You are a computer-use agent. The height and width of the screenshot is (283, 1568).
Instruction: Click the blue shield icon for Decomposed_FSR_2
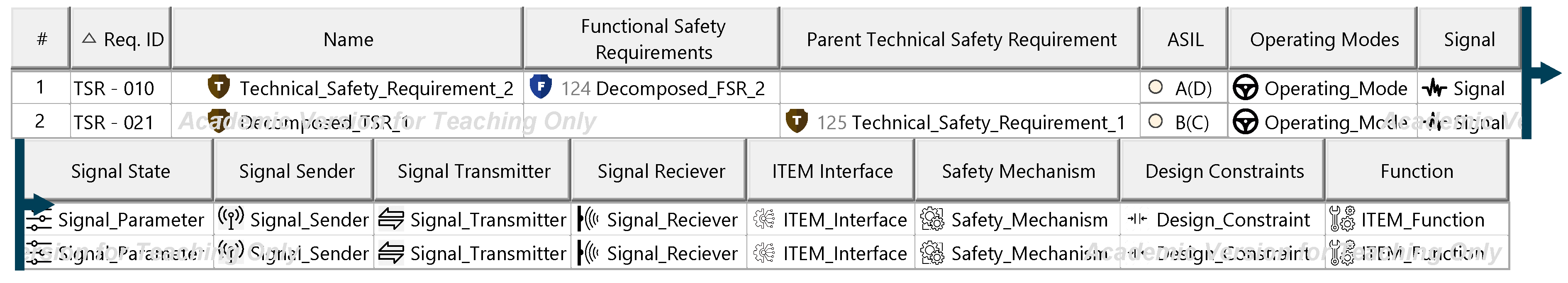(x=541, y=86)
